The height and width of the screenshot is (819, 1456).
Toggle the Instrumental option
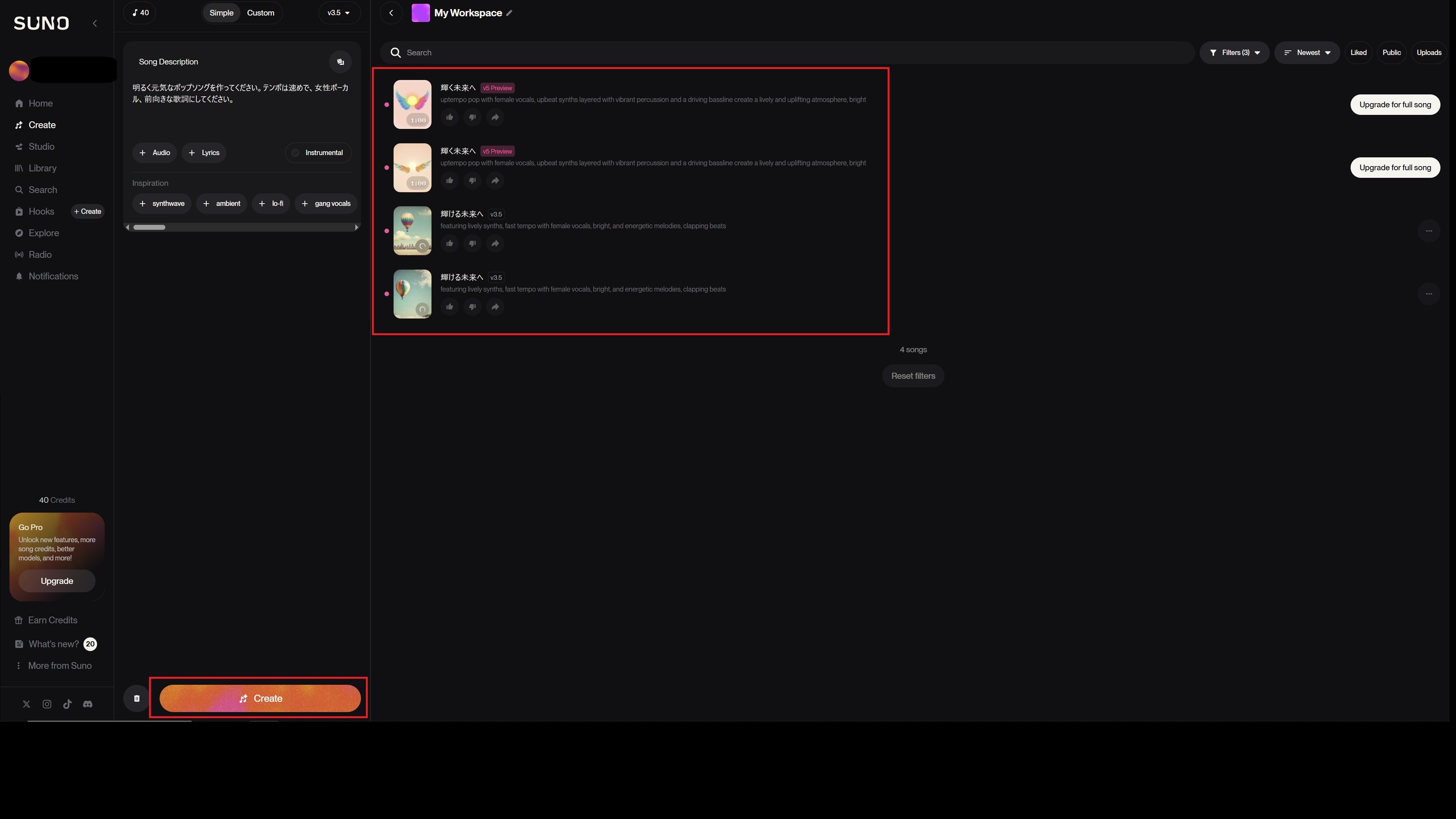(x=318, y=152)
